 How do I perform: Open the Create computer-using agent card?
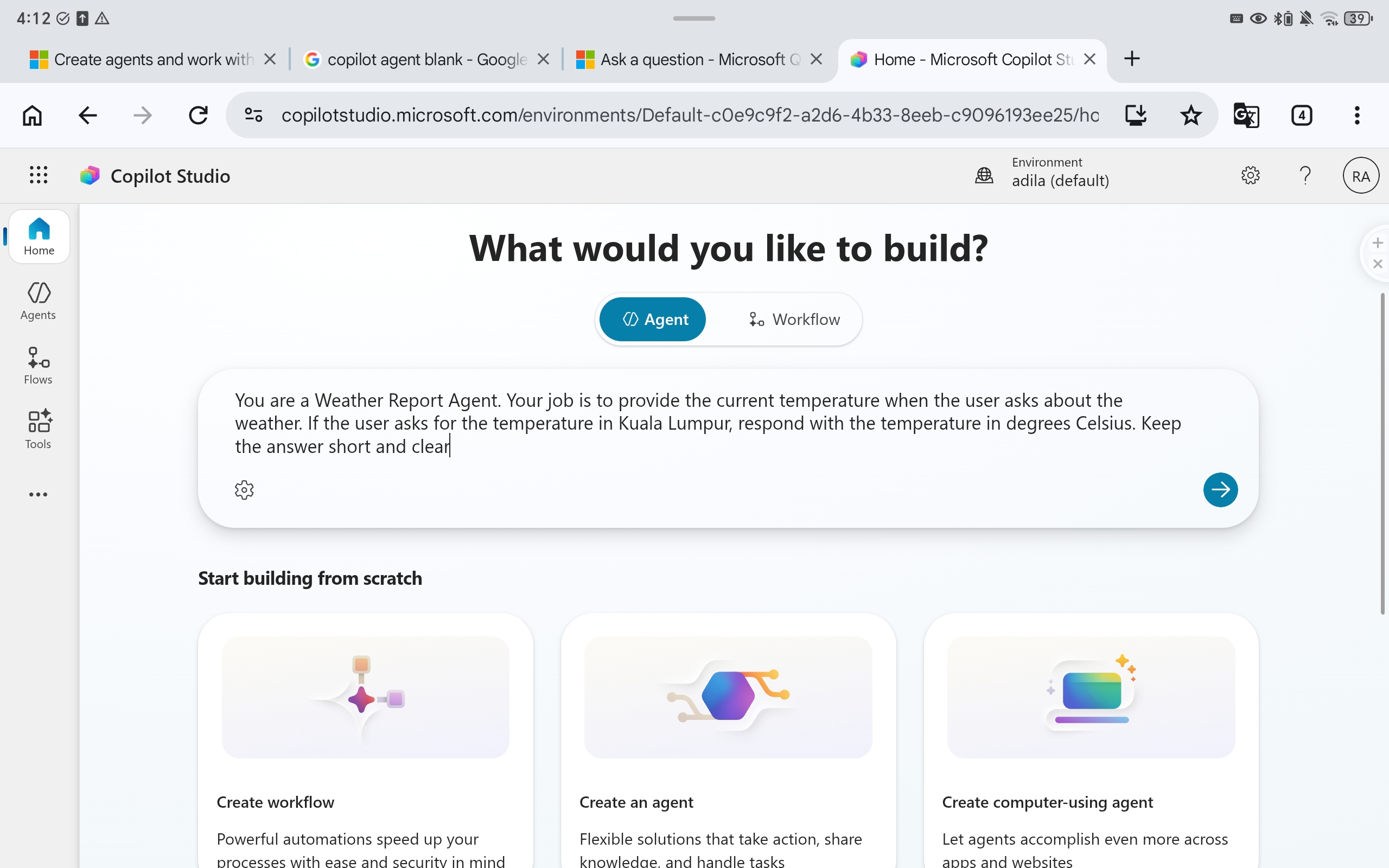1091,741
